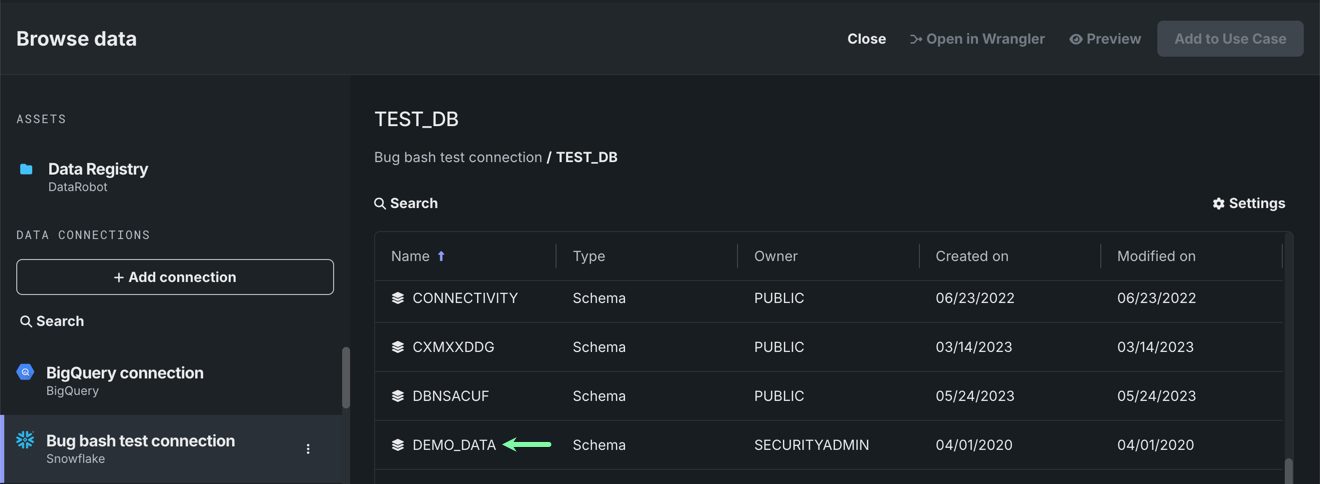
Task: Click the BigQuery connection hexagon icon
Action: (26, 372)
